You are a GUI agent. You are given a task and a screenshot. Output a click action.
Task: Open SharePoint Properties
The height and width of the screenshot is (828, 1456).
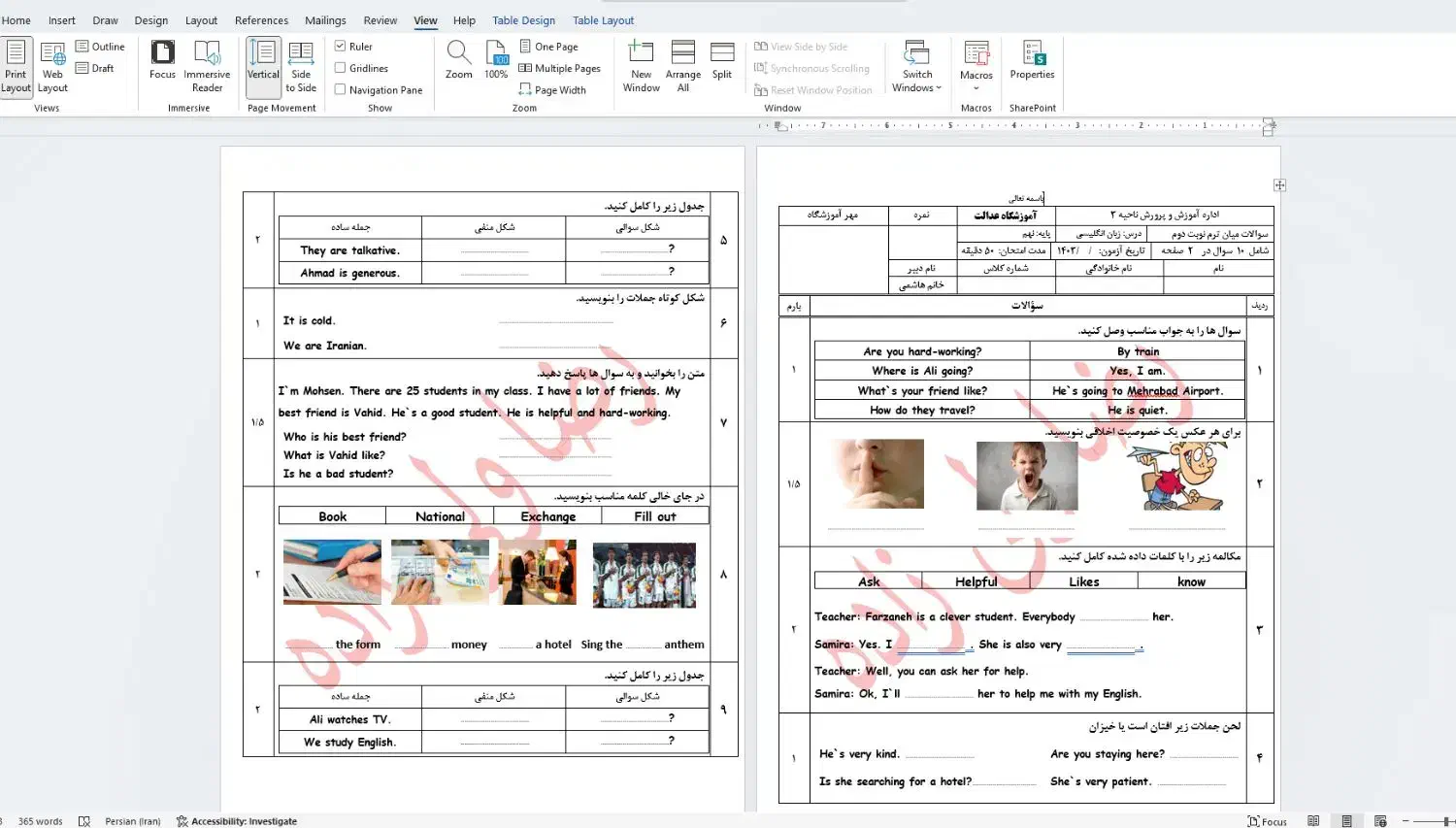1032,60
